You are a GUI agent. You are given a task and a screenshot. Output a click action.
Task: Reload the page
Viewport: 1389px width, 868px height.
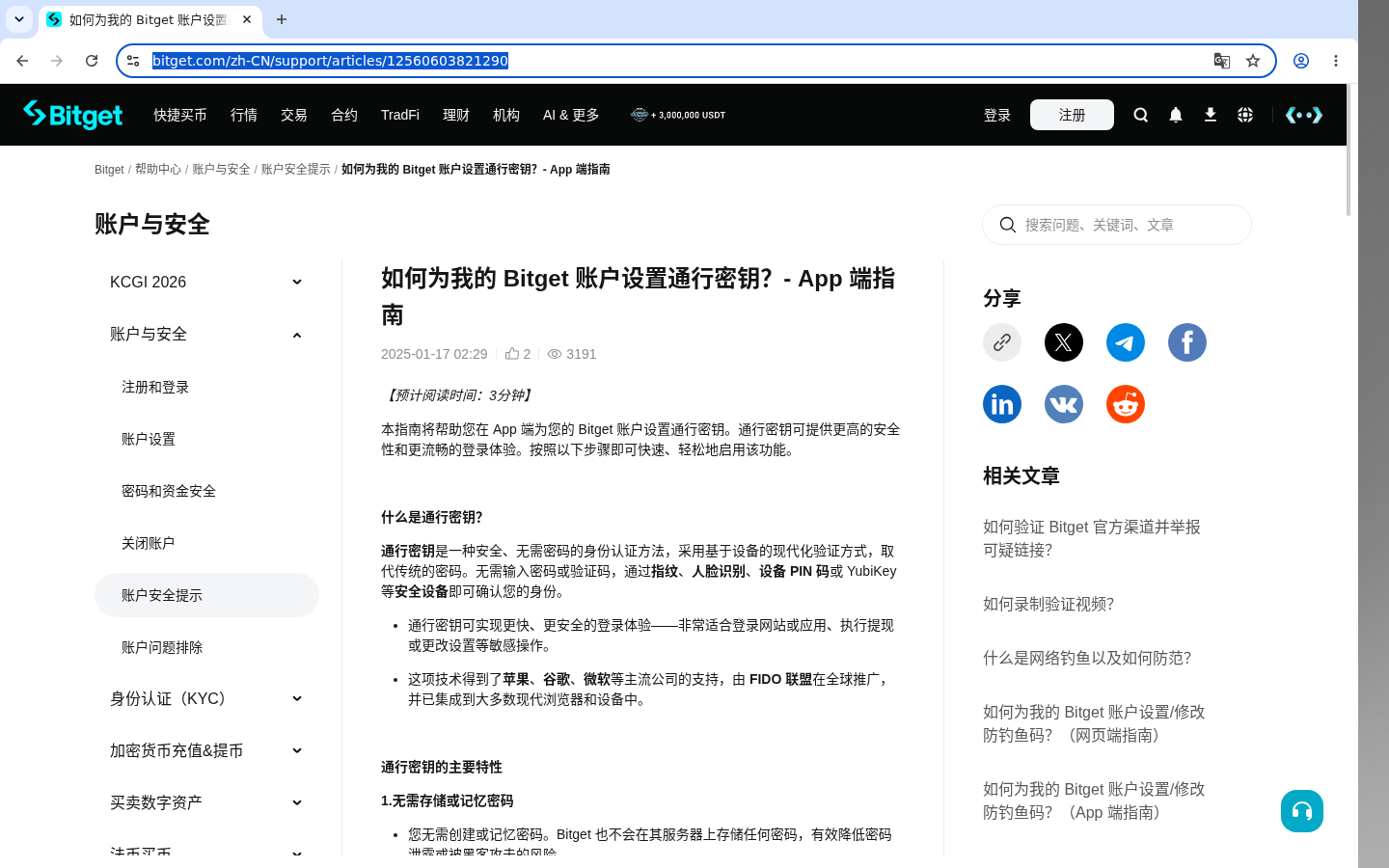(x=92, y=61)
